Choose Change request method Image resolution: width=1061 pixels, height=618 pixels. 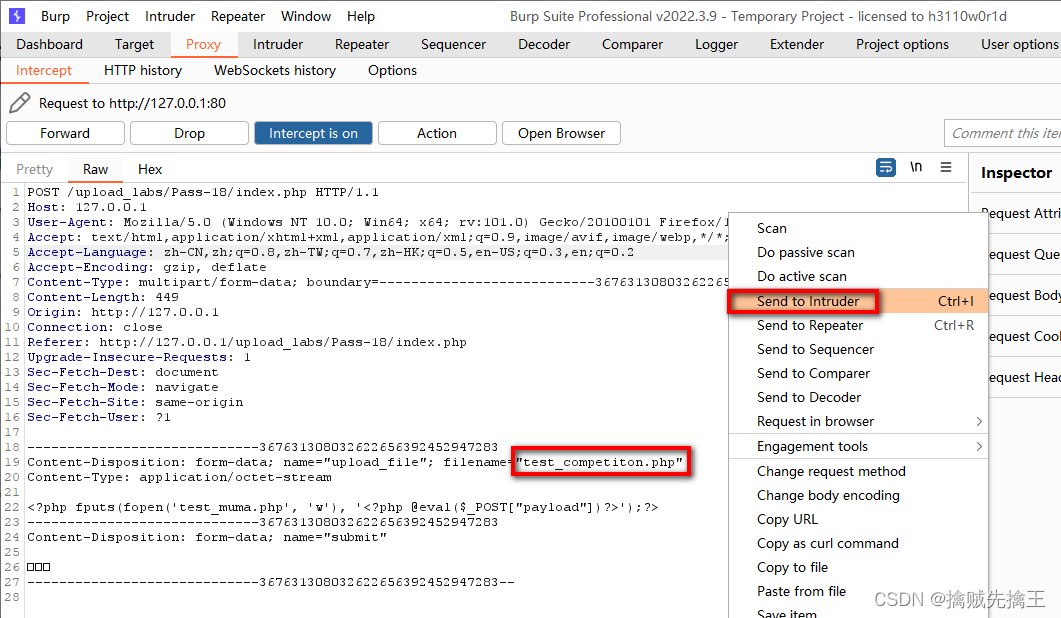point(858,472)
